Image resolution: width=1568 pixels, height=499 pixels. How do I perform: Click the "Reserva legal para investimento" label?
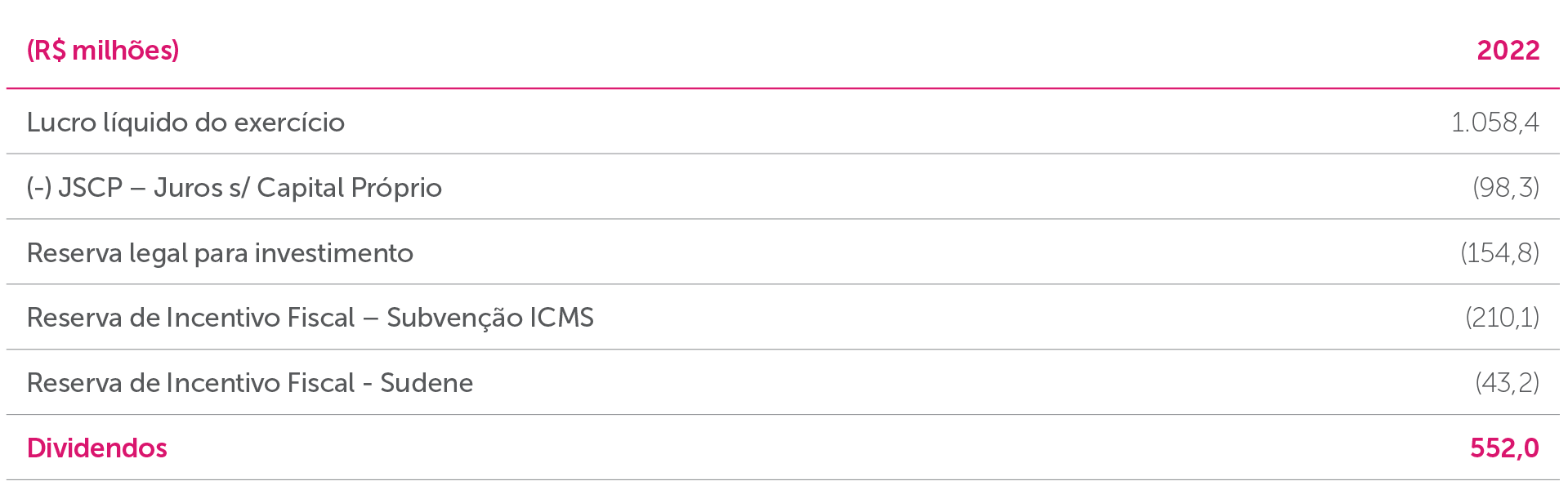(220, 253)
